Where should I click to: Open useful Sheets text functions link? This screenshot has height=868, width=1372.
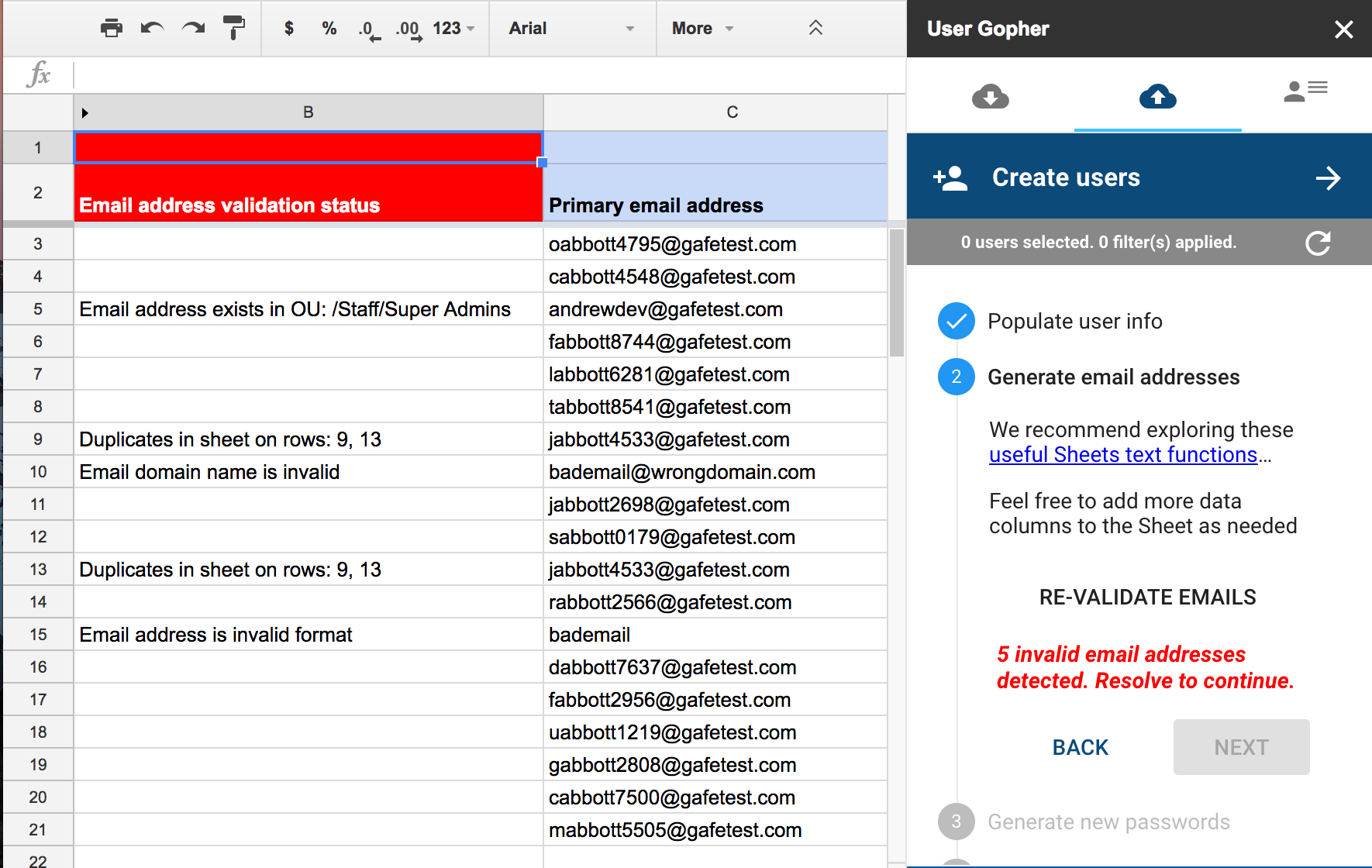pyautogui.click(x=1122, y=455)
